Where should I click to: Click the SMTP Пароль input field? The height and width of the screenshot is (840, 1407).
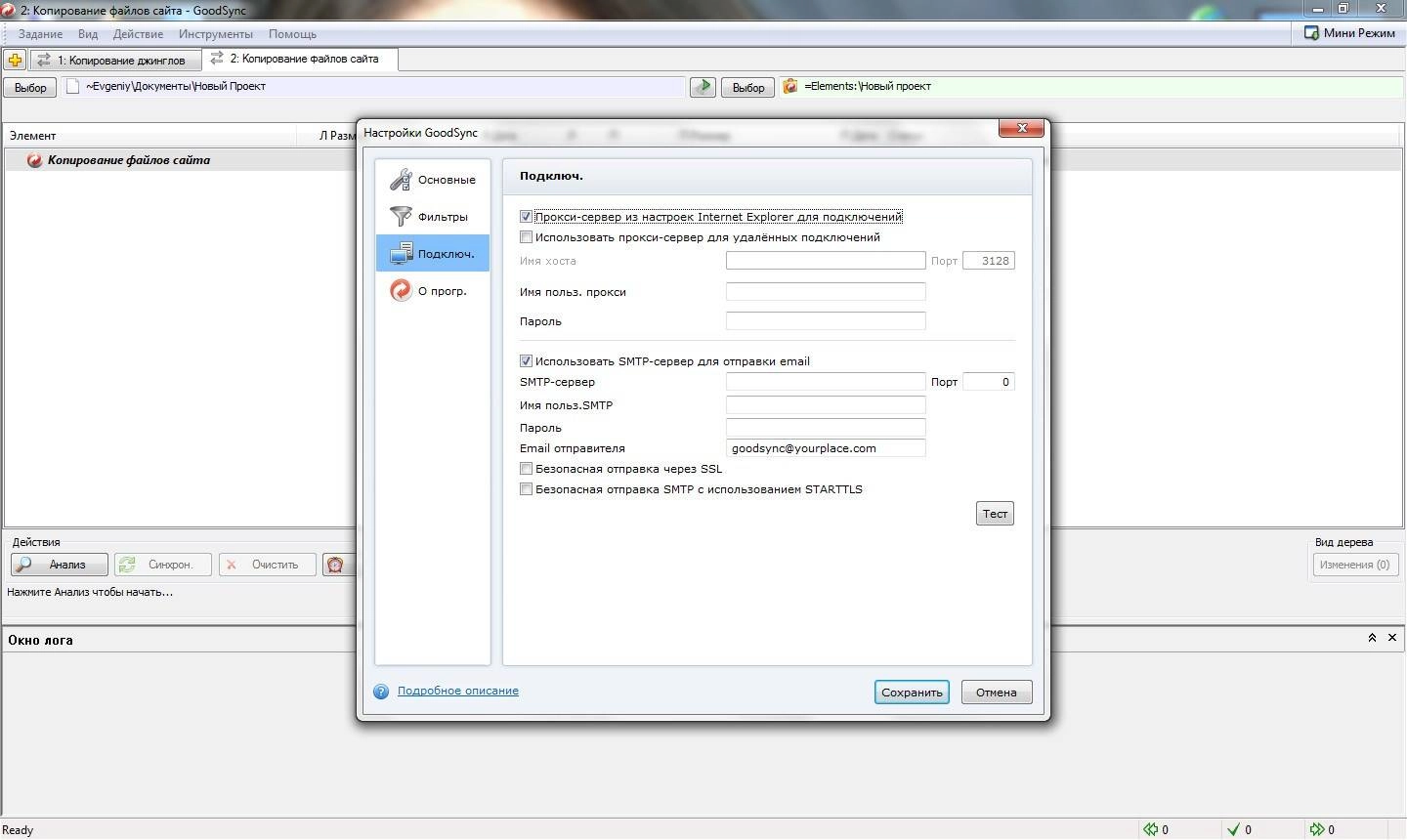coord(826,428)
